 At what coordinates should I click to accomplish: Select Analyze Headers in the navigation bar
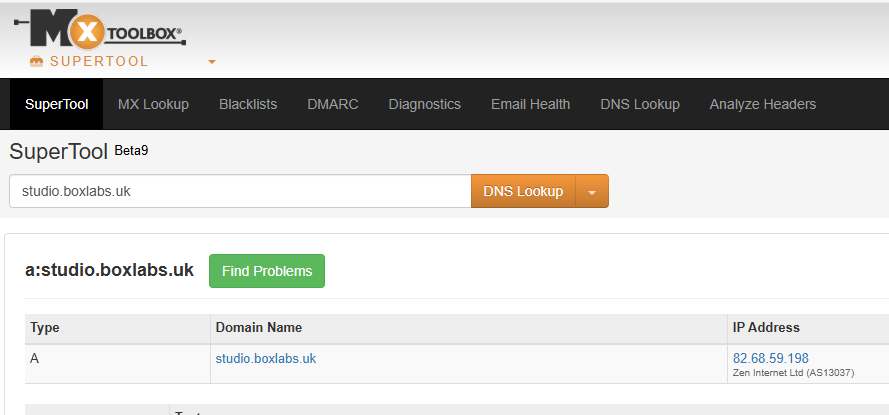click(x=762, y=104)
